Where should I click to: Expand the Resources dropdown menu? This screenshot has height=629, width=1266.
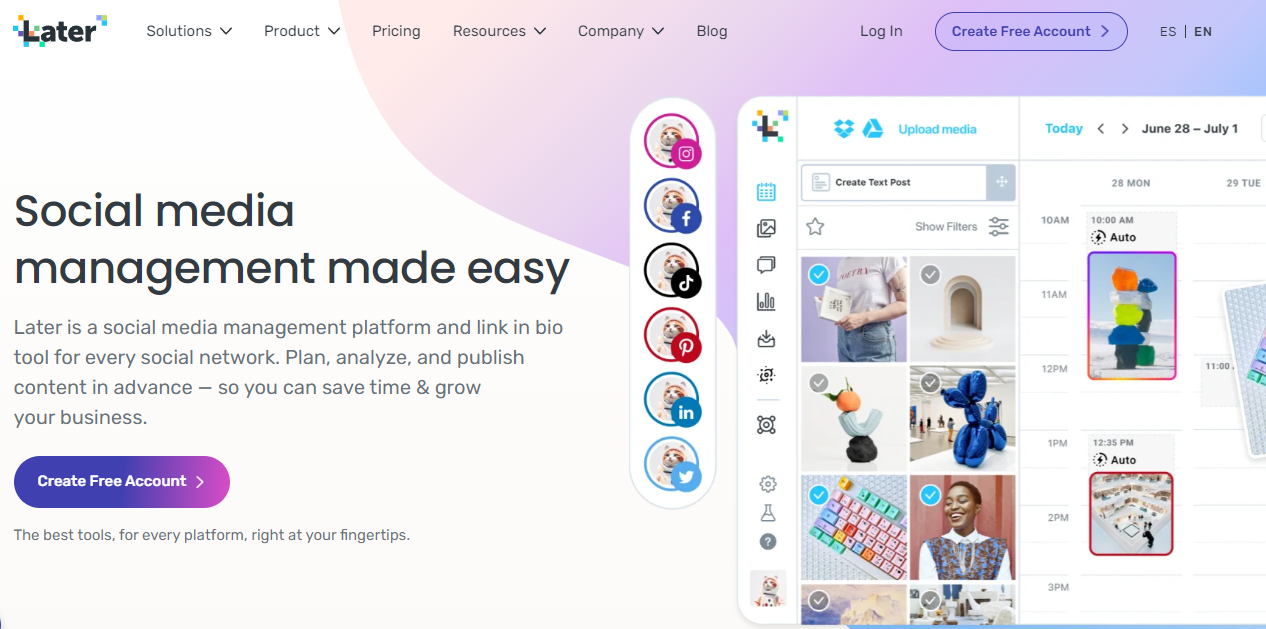[499, 31]
